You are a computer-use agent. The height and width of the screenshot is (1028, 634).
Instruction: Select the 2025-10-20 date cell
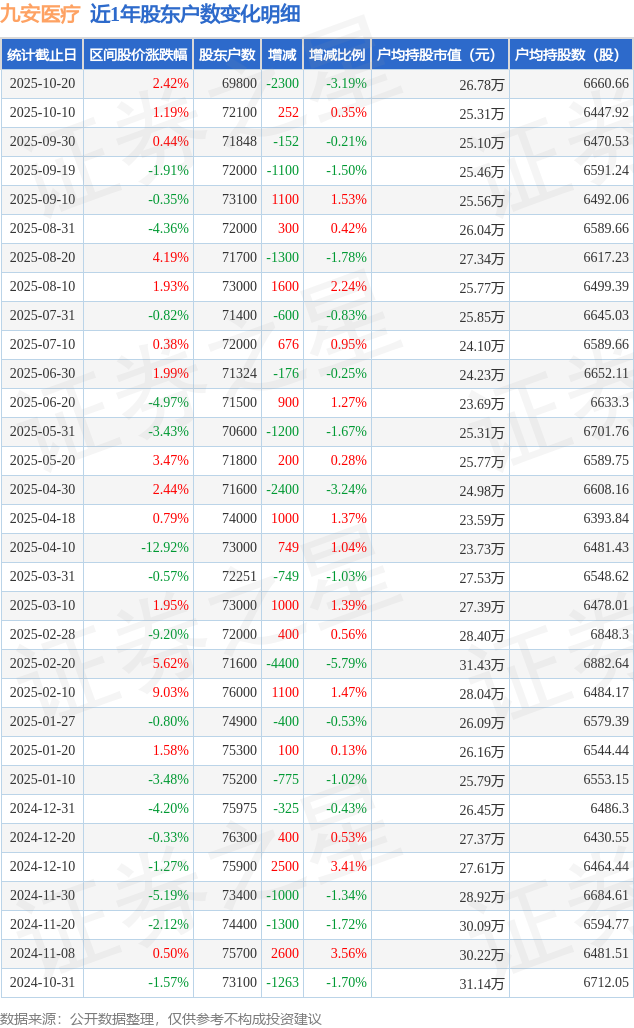42,84
